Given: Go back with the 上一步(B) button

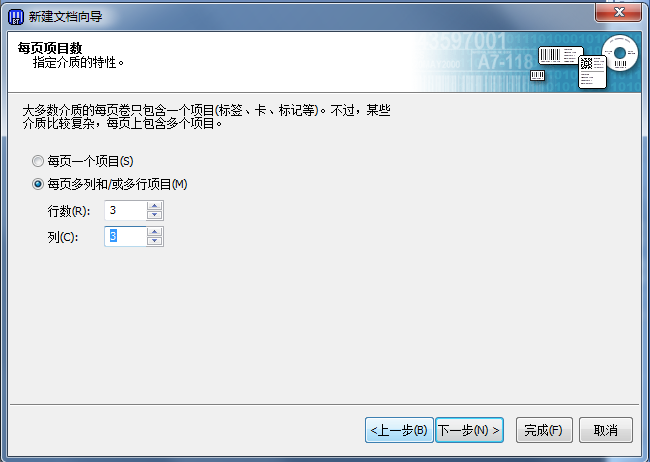Looking at the screenshot, I should coord(399,430).
